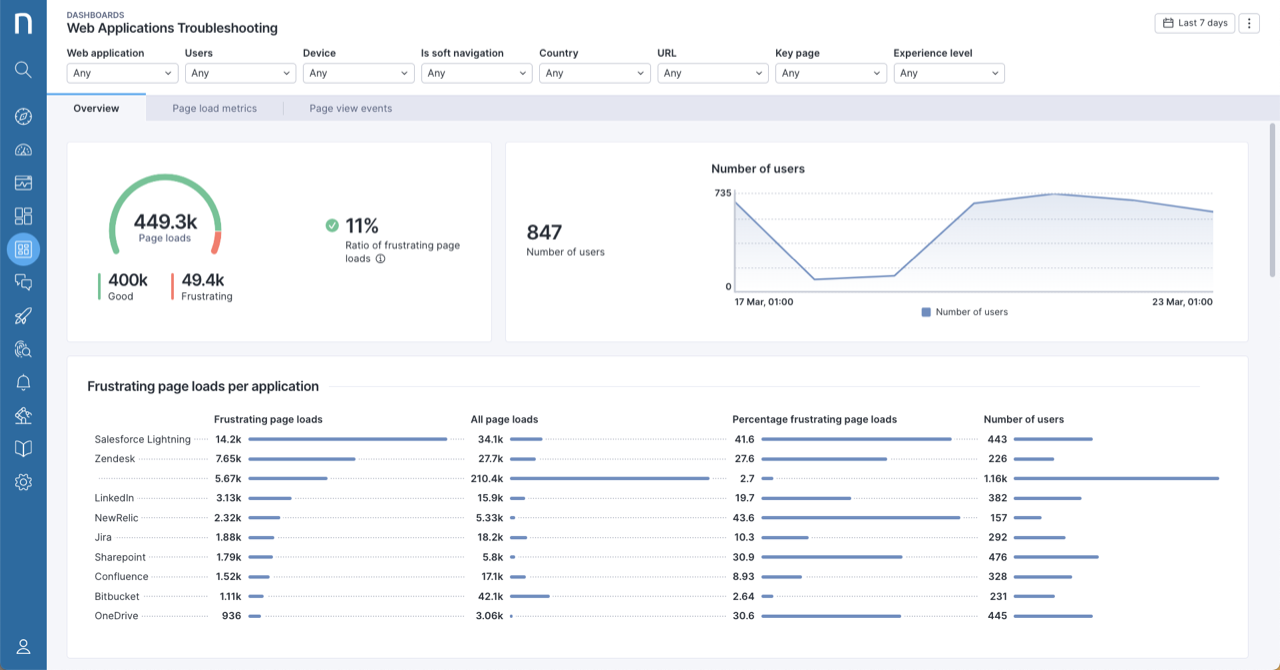Expand the Web application dropdown
Viewport: 1280px width, 670px height.
tap(122, 73)
